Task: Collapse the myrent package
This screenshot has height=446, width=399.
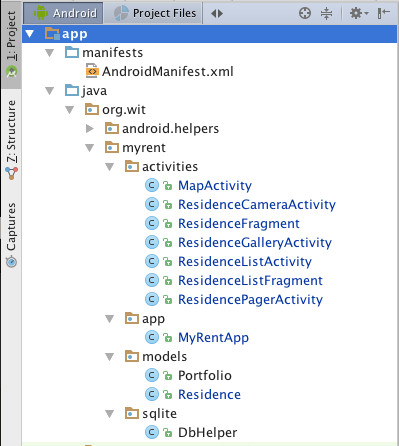Action: [x=90, y=148]
